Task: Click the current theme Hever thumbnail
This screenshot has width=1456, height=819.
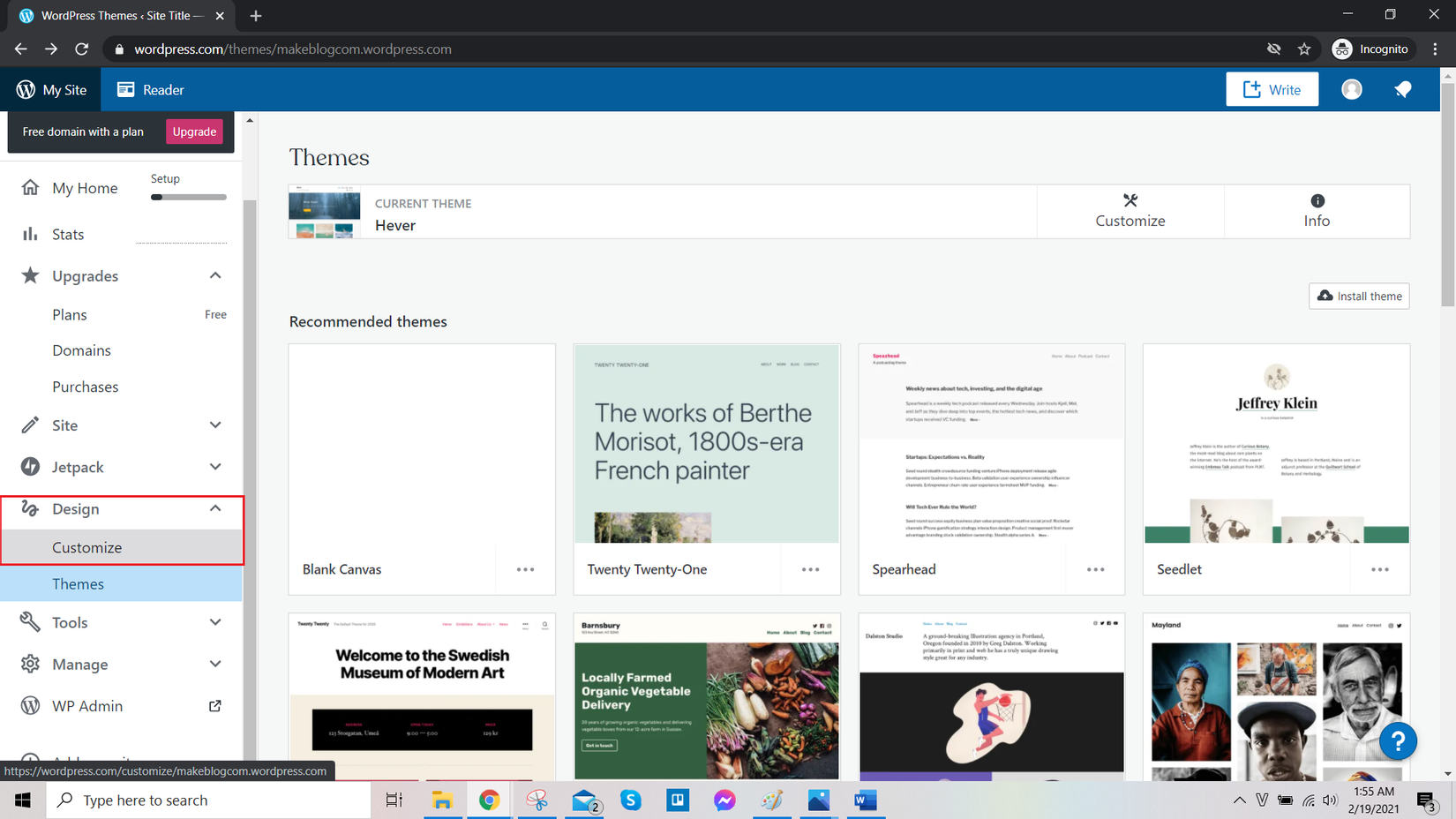Action: click(325, 212)
